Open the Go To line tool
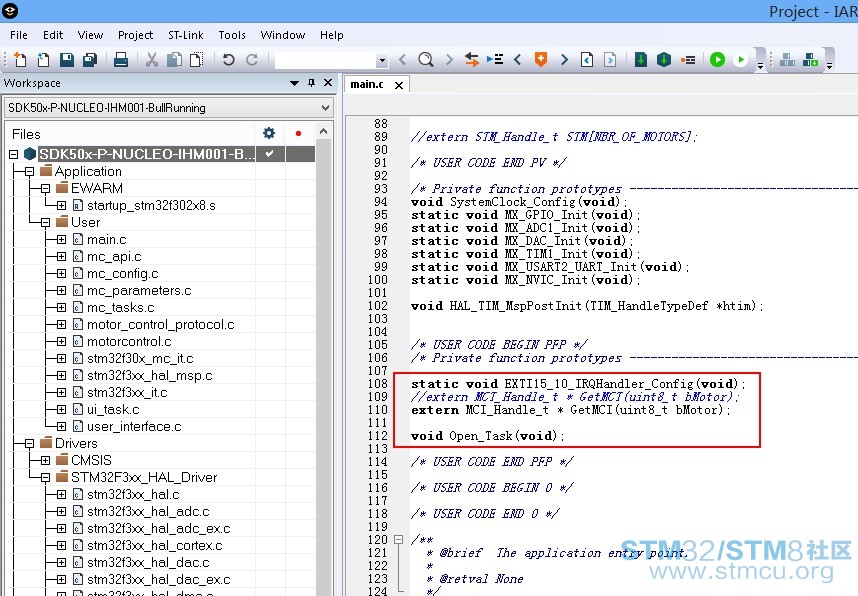This screenshot has width=858, height=596. (495, 59)
